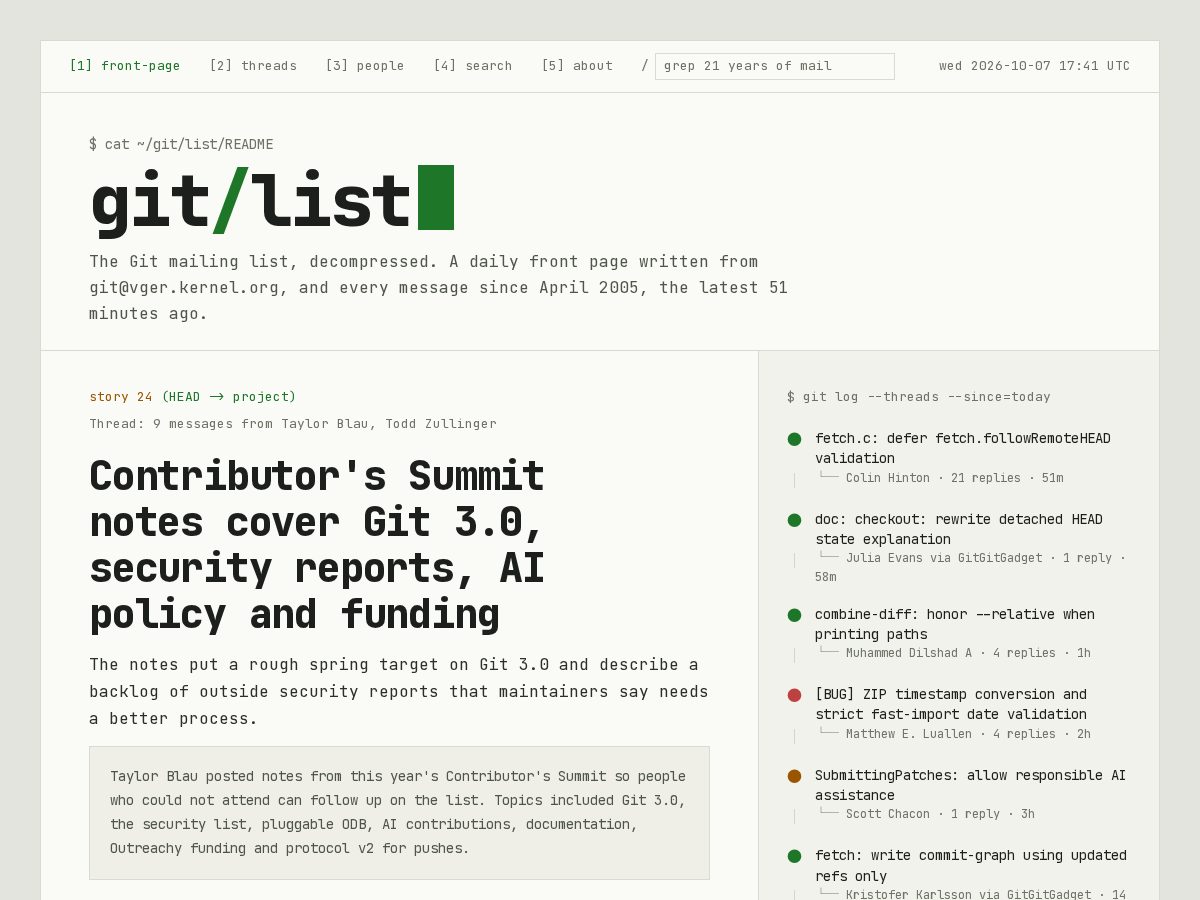Click the (HEAD → project) tag
Image resolution: width=1200 pixels, height=900 pixels.
coord(229,397)
